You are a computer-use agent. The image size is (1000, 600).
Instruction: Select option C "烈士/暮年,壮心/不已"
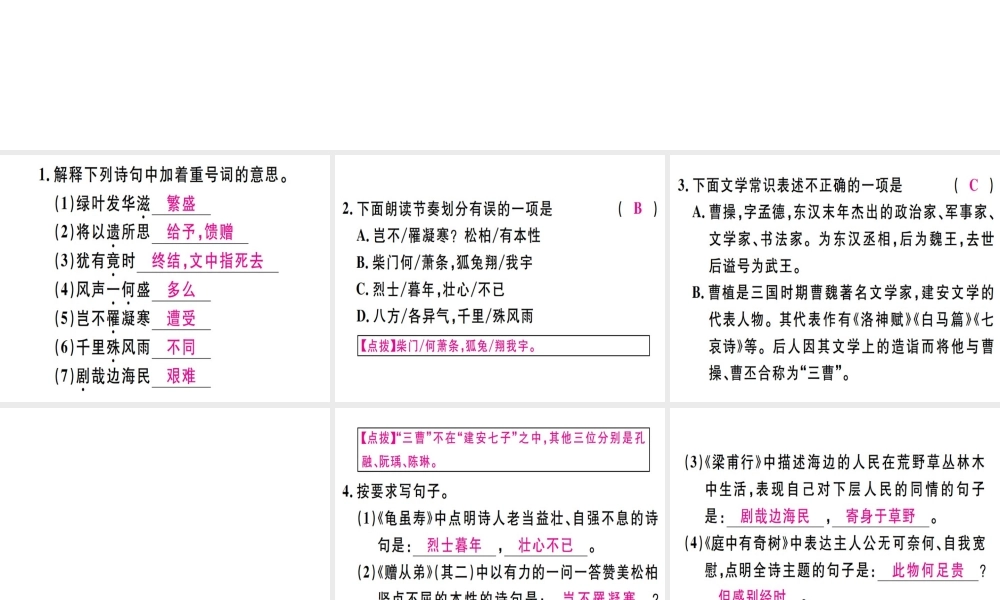[430, 289]
